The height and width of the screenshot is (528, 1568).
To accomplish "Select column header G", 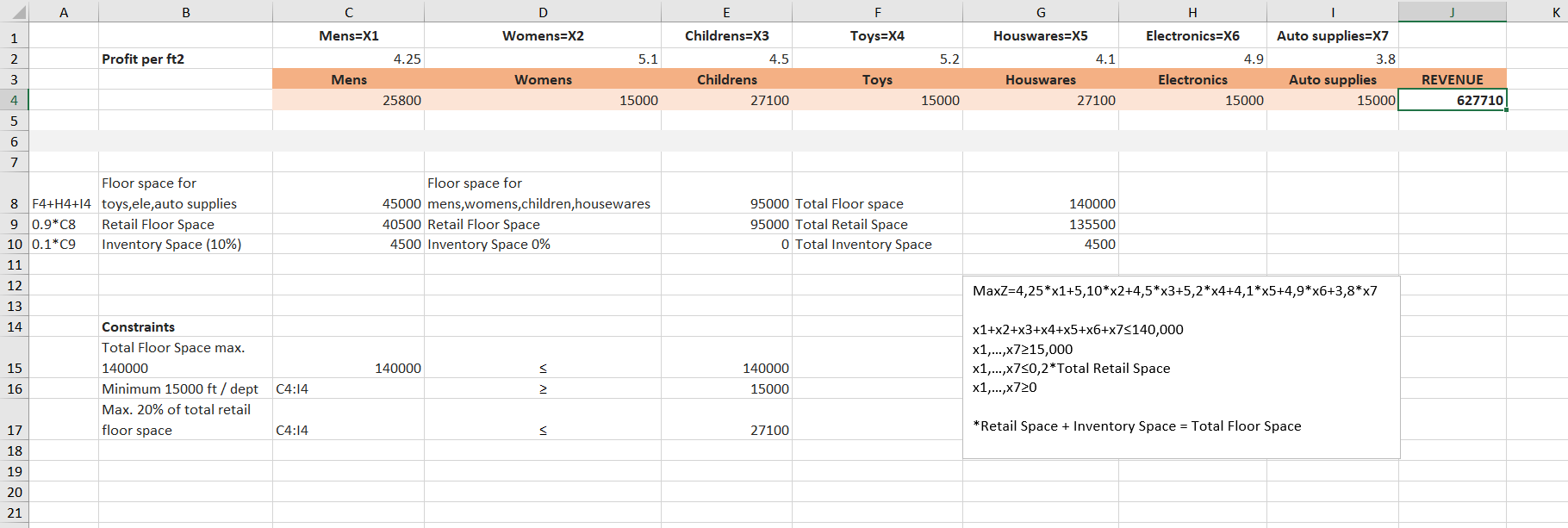I will pos(1040,11).
